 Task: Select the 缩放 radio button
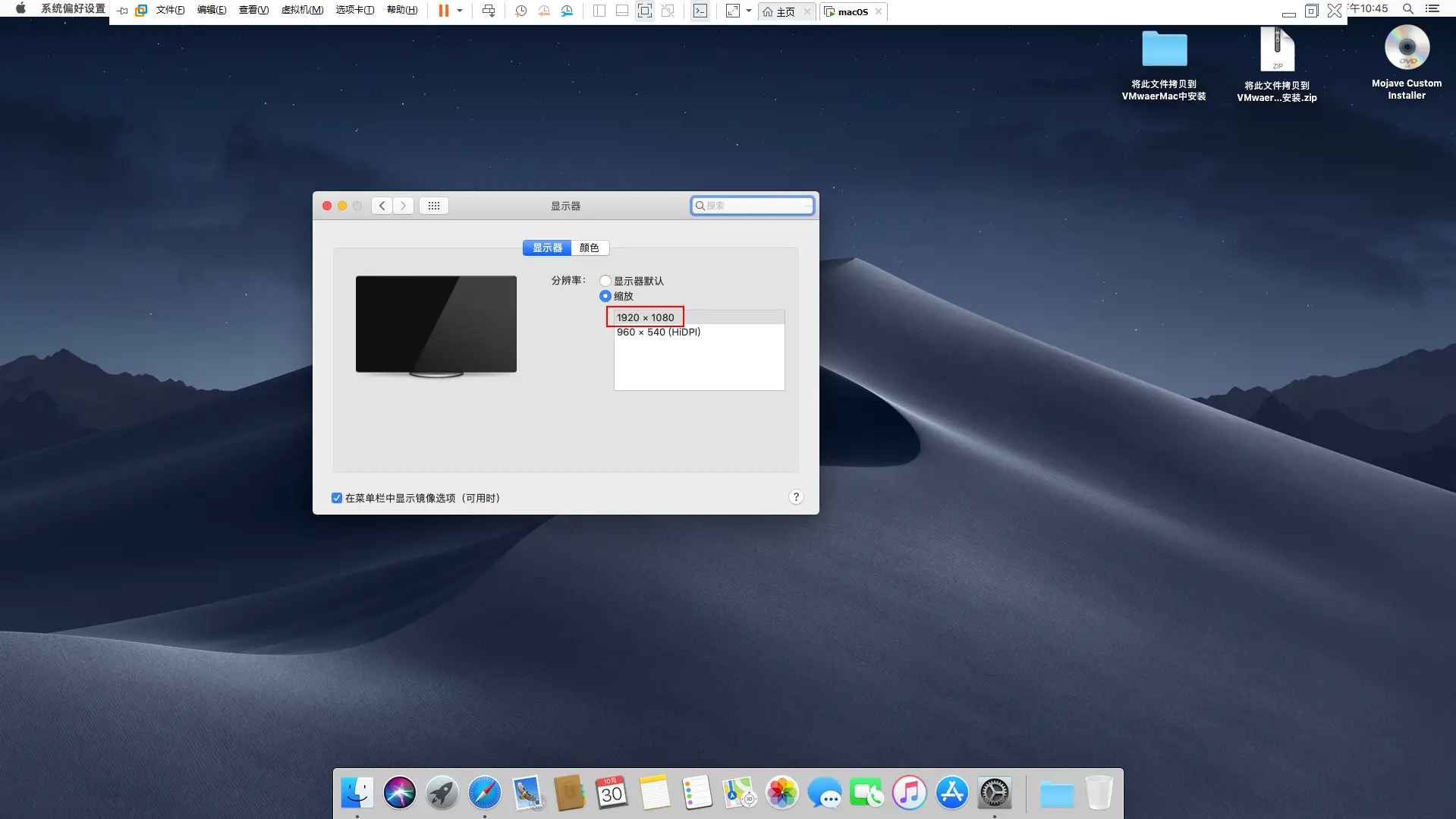tap(605, 296)
